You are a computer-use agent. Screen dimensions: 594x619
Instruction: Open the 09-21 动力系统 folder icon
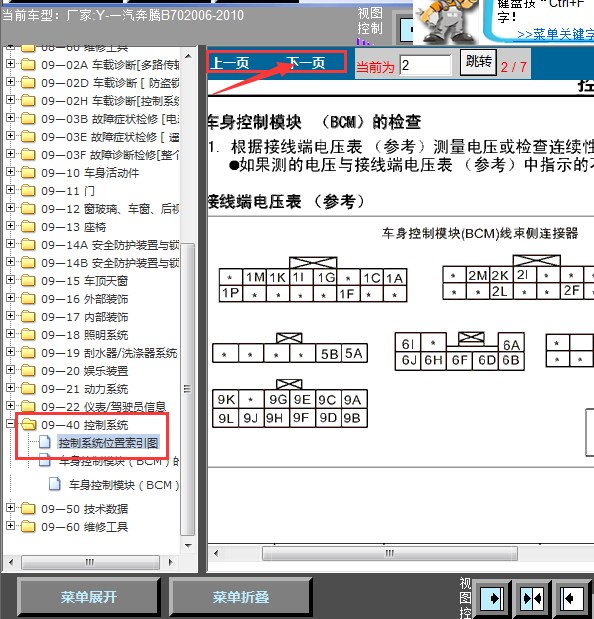tap(28, 388)
